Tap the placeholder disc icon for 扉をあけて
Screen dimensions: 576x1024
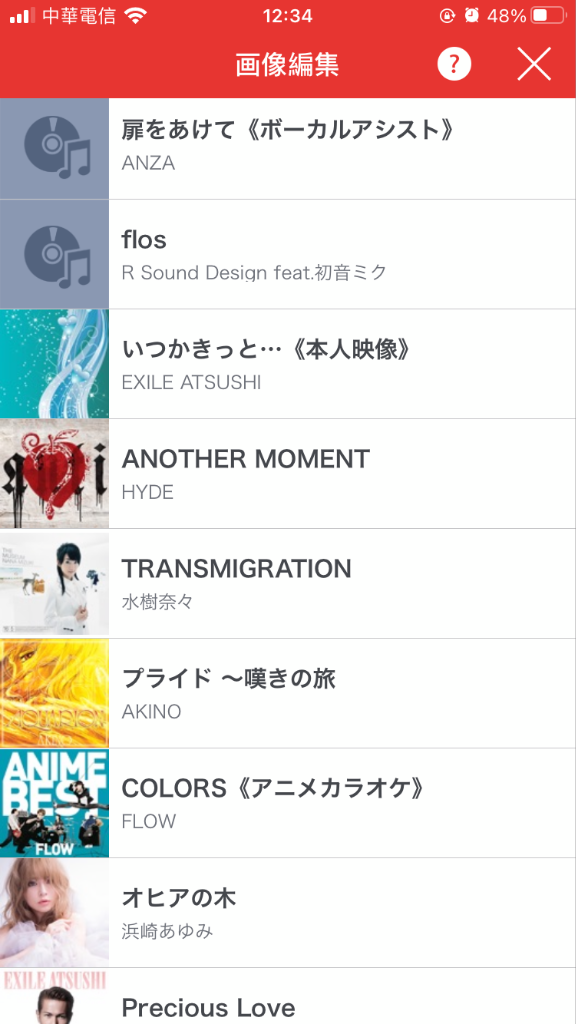pos(54,149)
